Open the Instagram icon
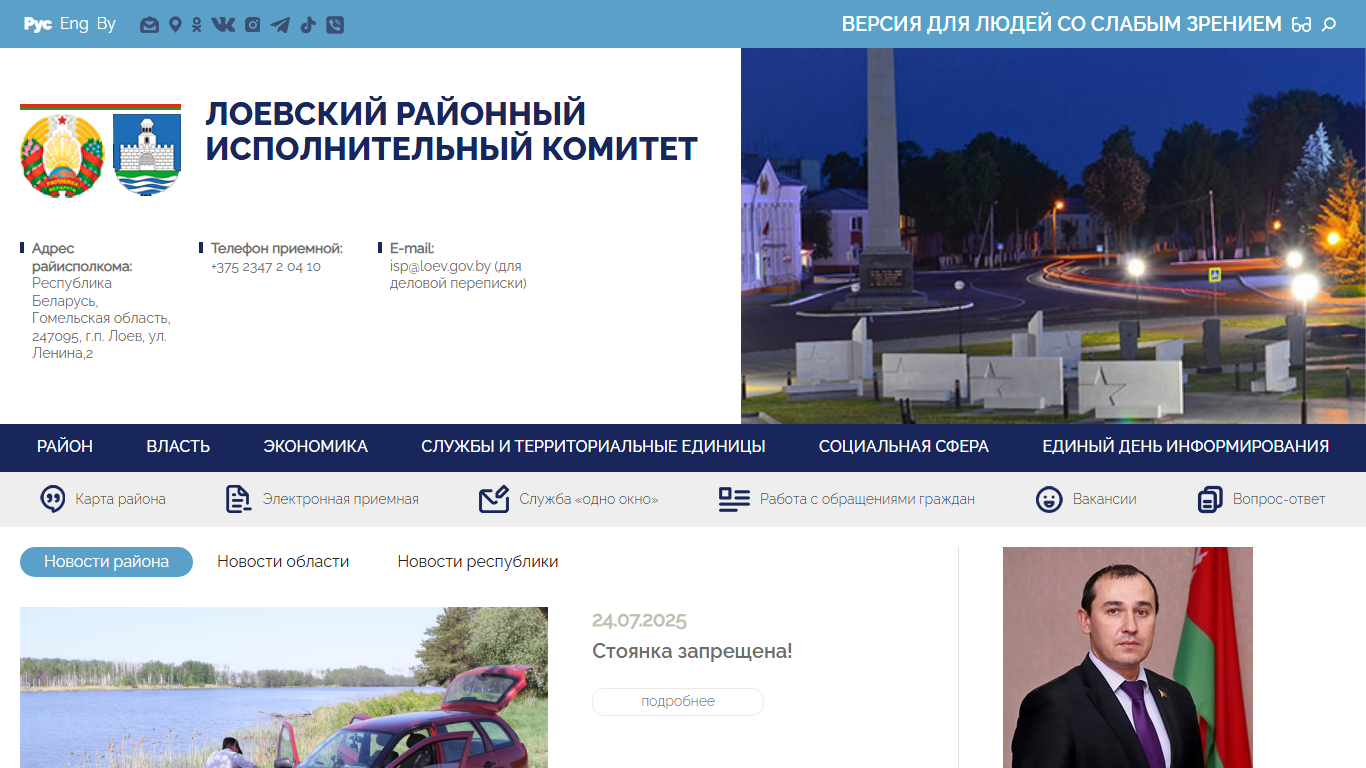 (253, 25)
